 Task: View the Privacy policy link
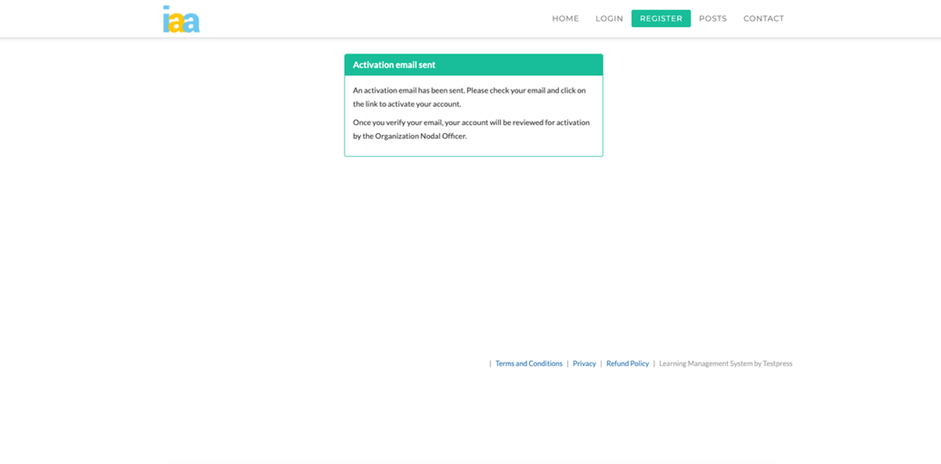click(584, 364)
